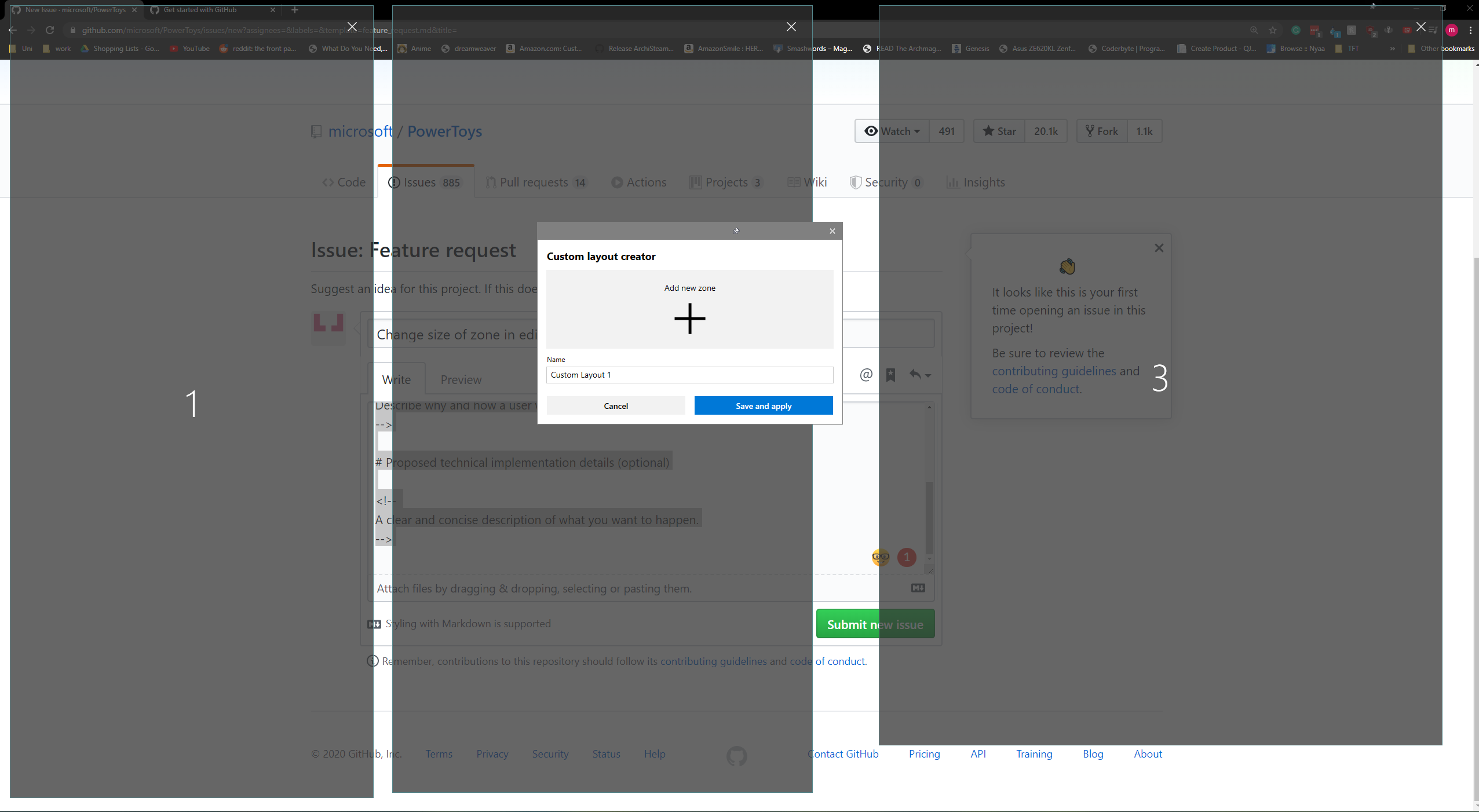Open Chrome three-dot menu
The image size is (1479, 812).
(x=1470, y=30)
